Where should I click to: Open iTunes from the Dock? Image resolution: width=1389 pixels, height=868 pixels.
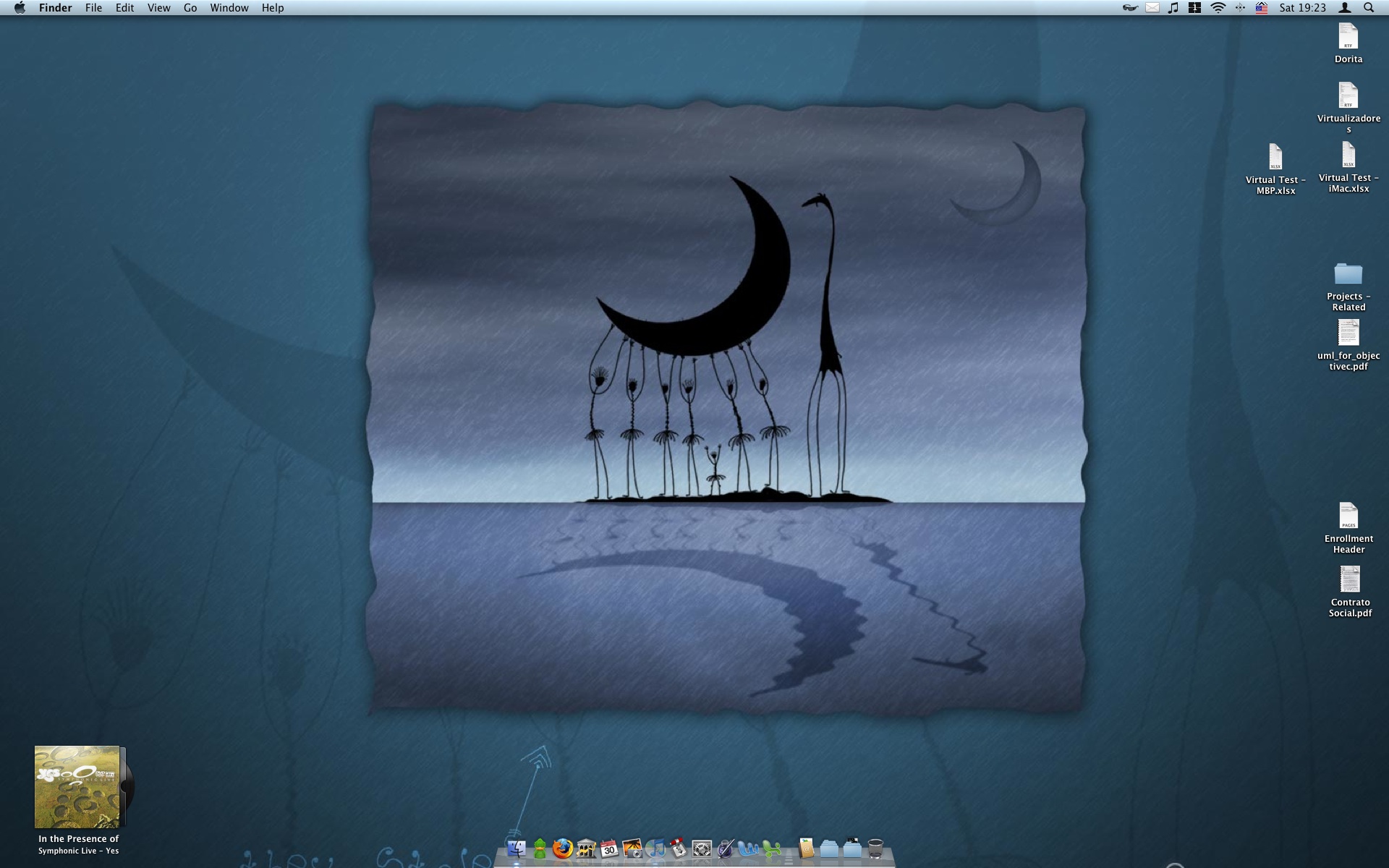655,848
